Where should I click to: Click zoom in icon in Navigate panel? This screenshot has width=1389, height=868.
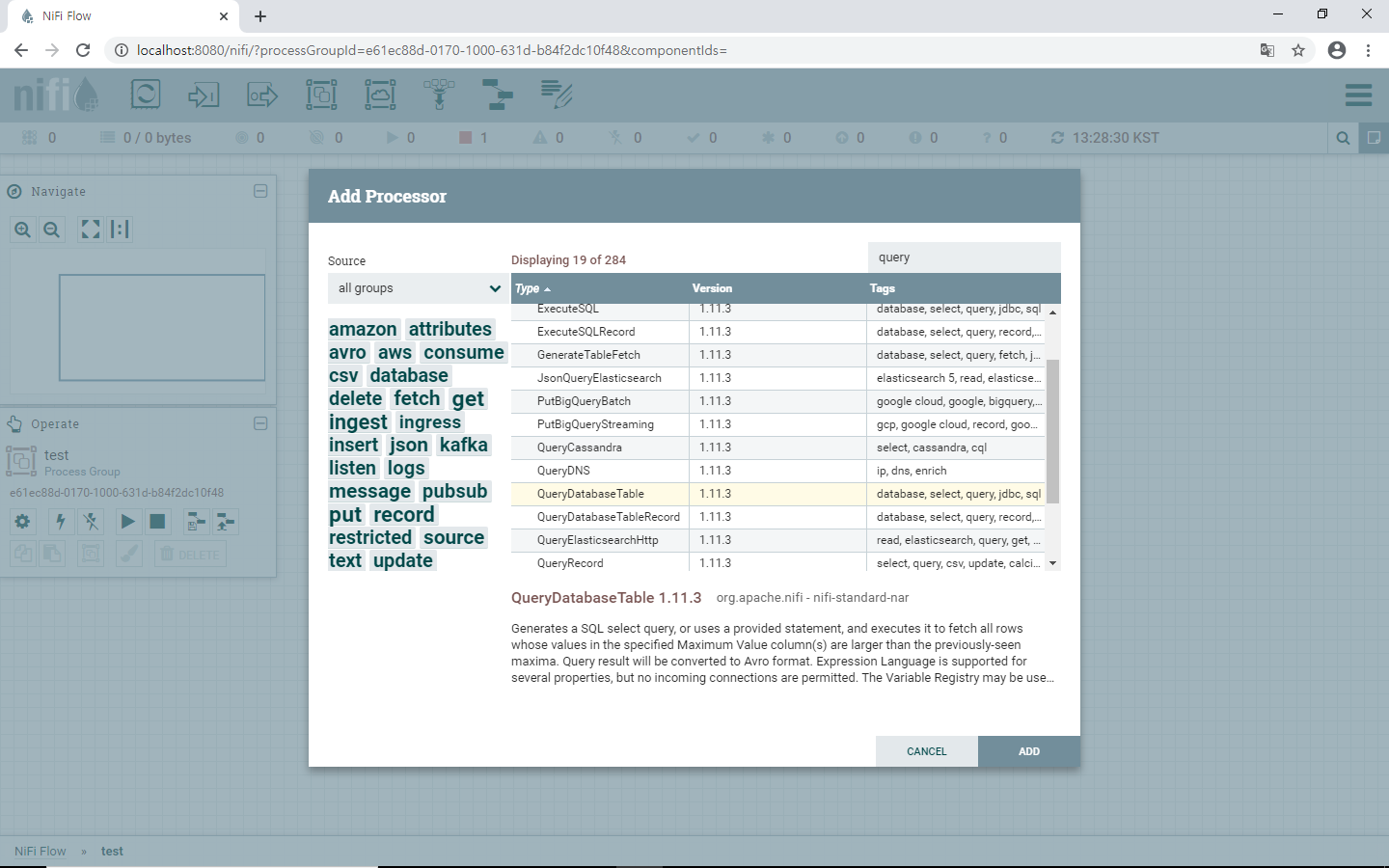(x=23, y=230)
